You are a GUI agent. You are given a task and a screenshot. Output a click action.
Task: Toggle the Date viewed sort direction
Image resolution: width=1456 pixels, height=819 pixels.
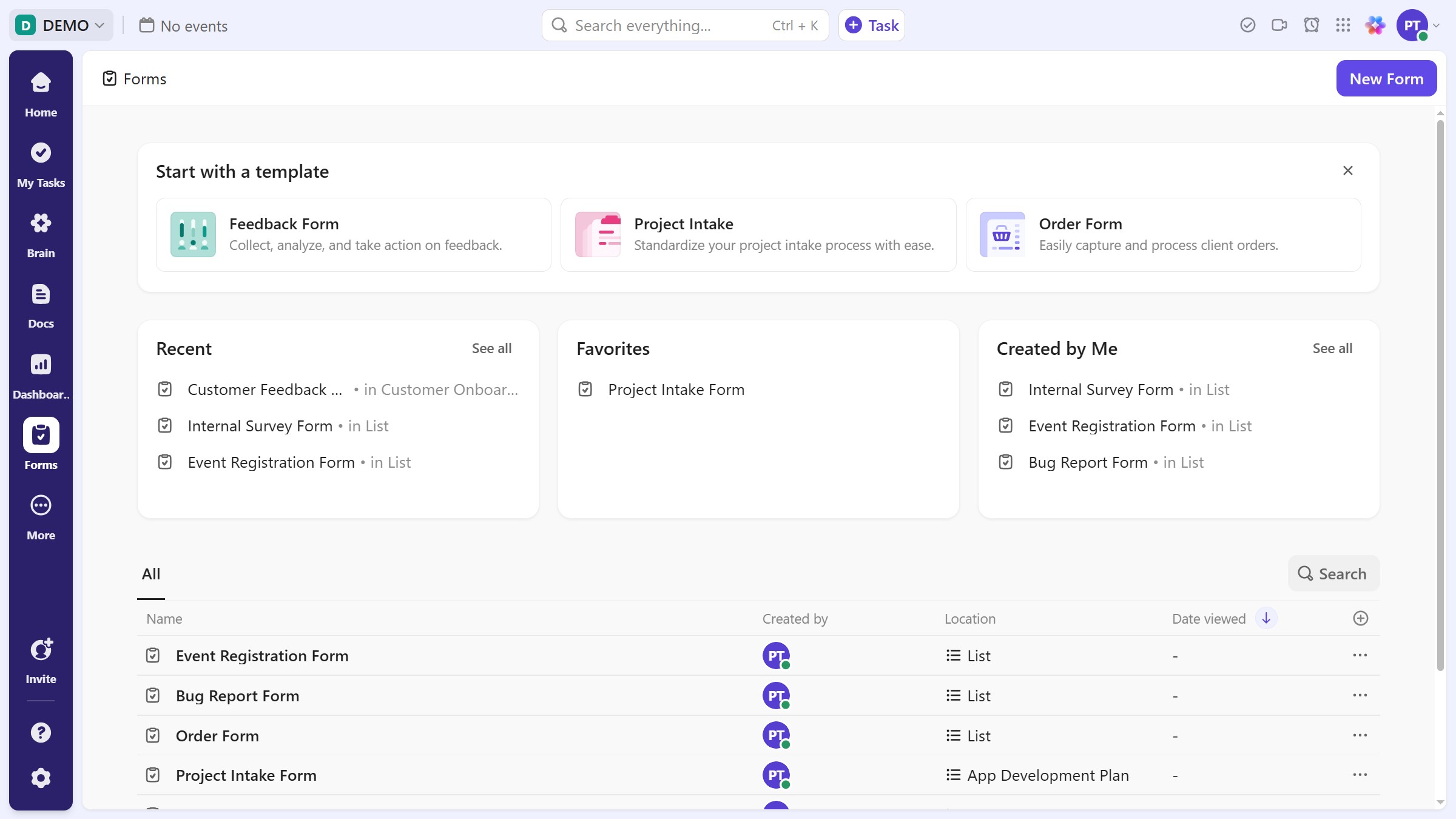click(x=1266, y=618)
